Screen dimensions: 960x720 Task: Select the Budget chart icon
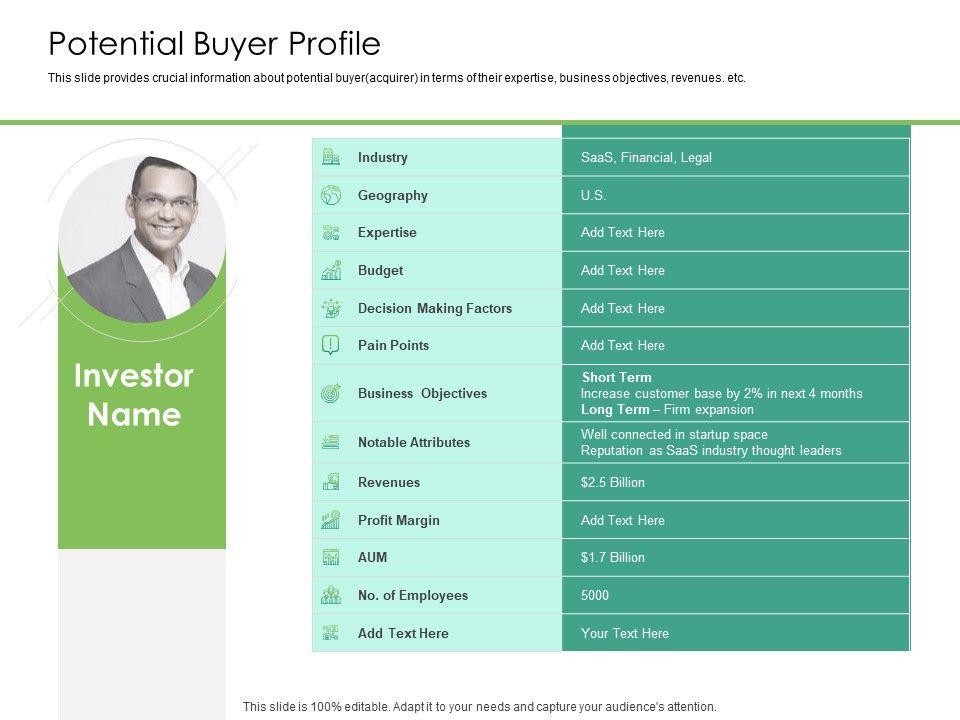coord(331,270)
